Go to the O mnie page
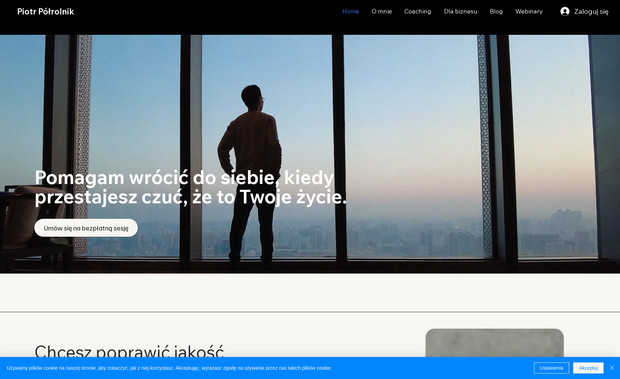The image size is (620, 379). coord(382,11)
